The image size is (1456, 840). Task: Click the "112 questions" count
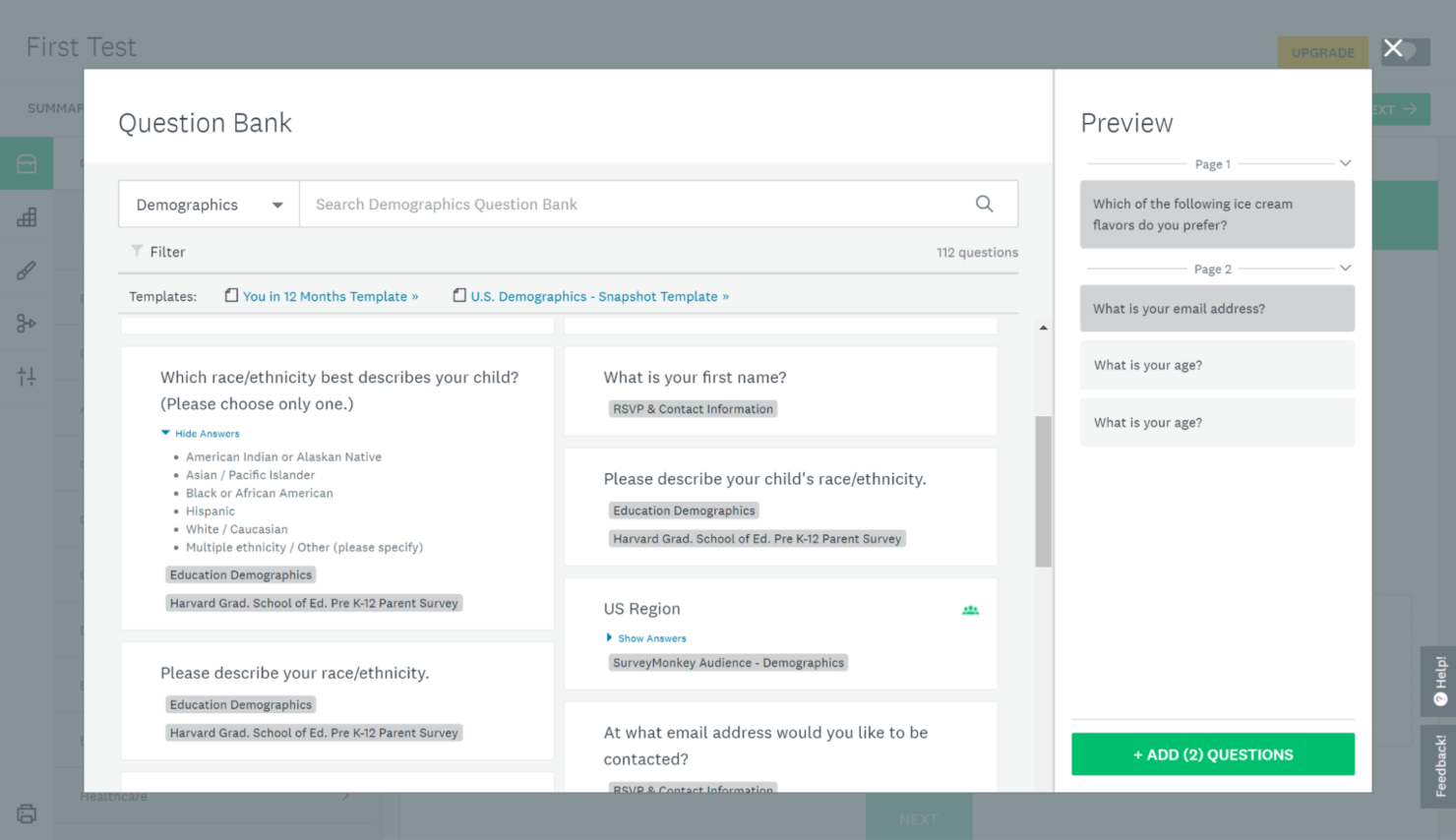coord(977,252)
